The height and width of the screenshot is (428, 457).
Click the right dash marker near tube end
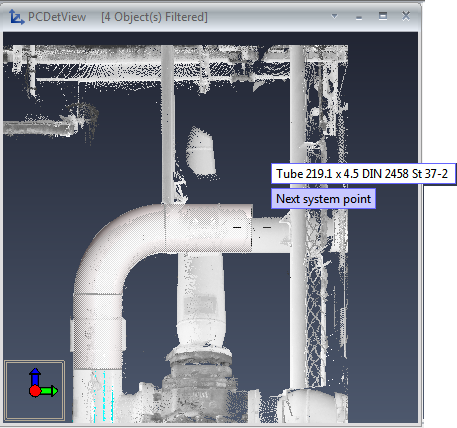point(267,228)
